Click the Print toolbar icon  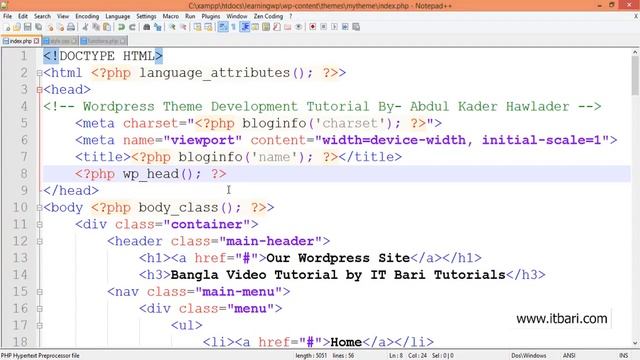(x=71, y=27)
